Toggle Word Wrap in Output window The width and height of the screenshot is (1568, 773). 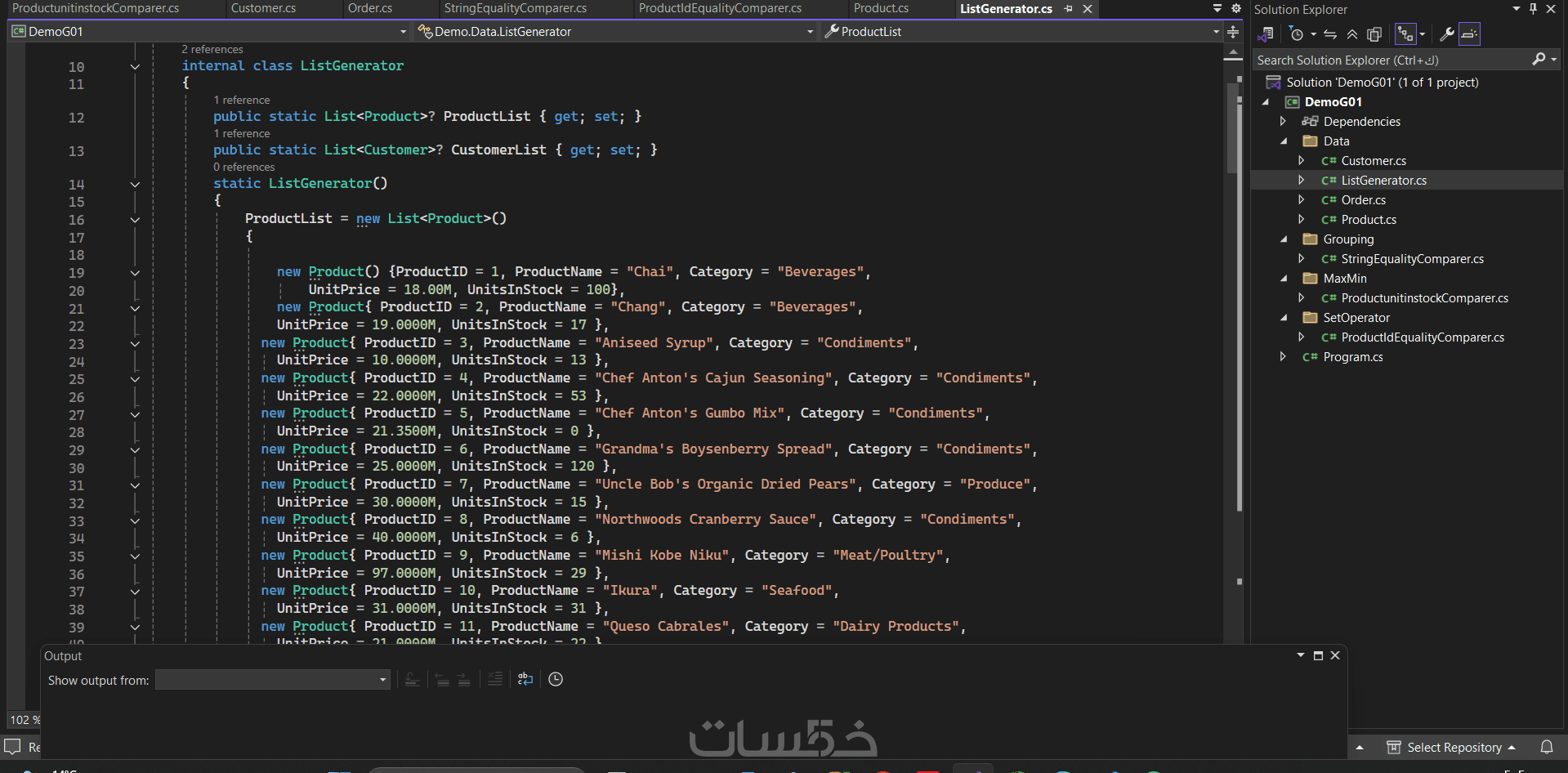525,679
